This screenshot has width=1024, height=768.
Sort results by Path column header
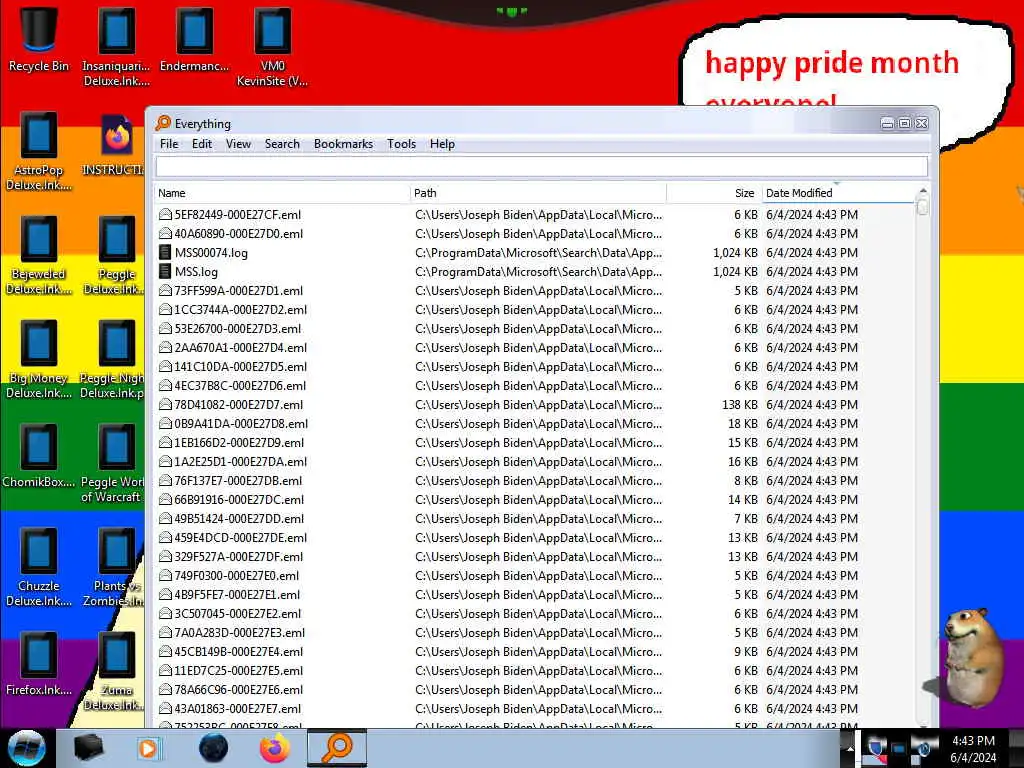538,193
